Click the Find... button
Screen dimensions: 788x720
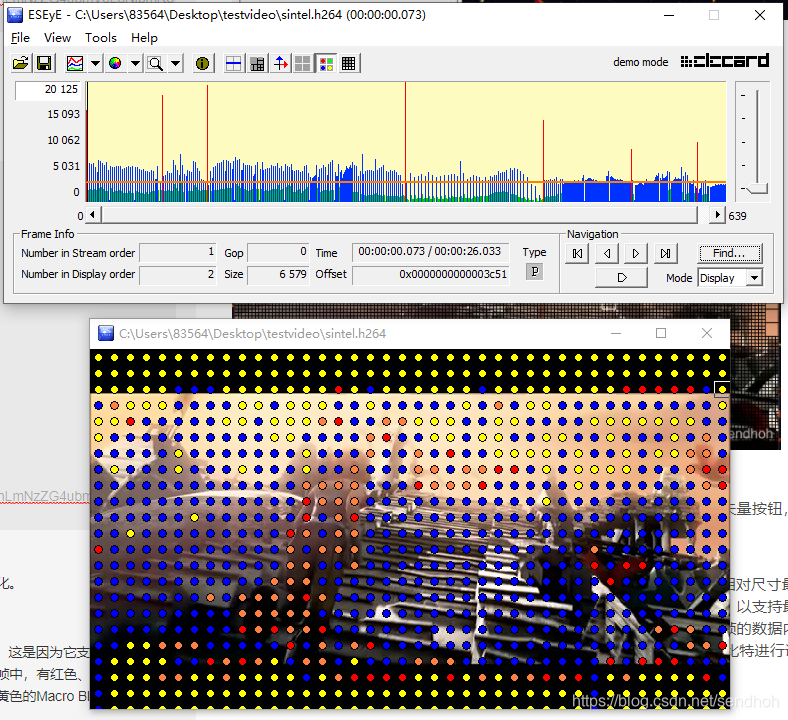pos(730,253)
